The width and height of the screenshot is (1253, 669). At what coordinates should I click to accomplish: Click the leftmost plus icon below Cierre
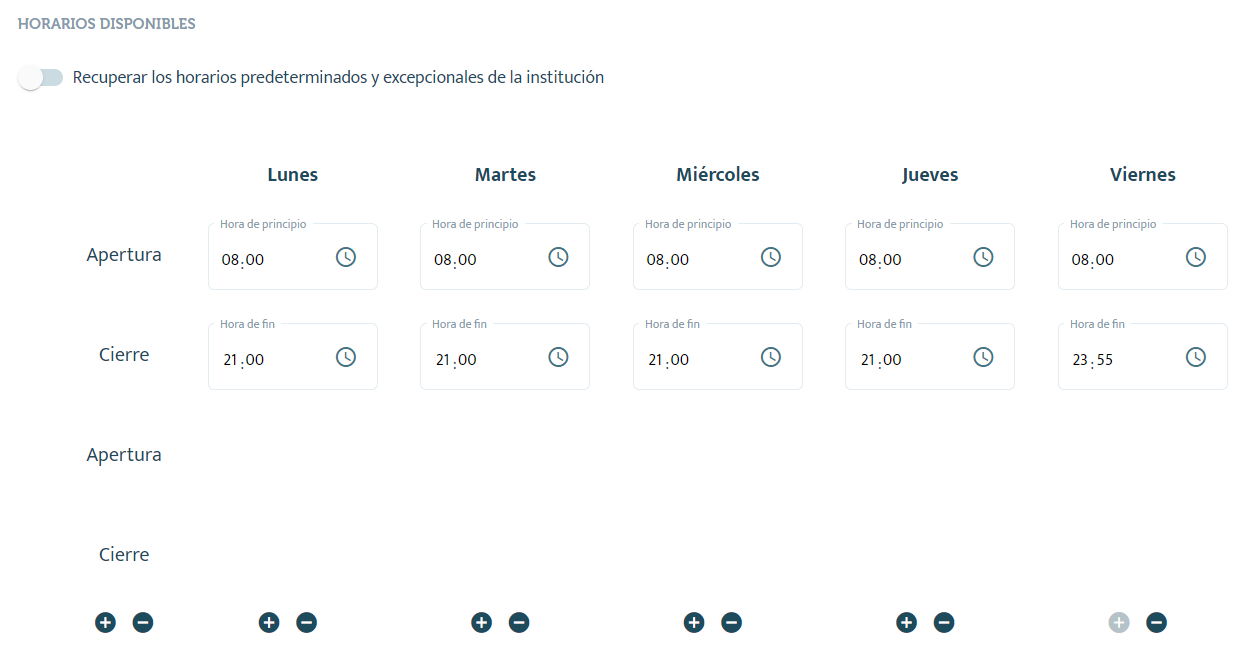tap(106, 623)
